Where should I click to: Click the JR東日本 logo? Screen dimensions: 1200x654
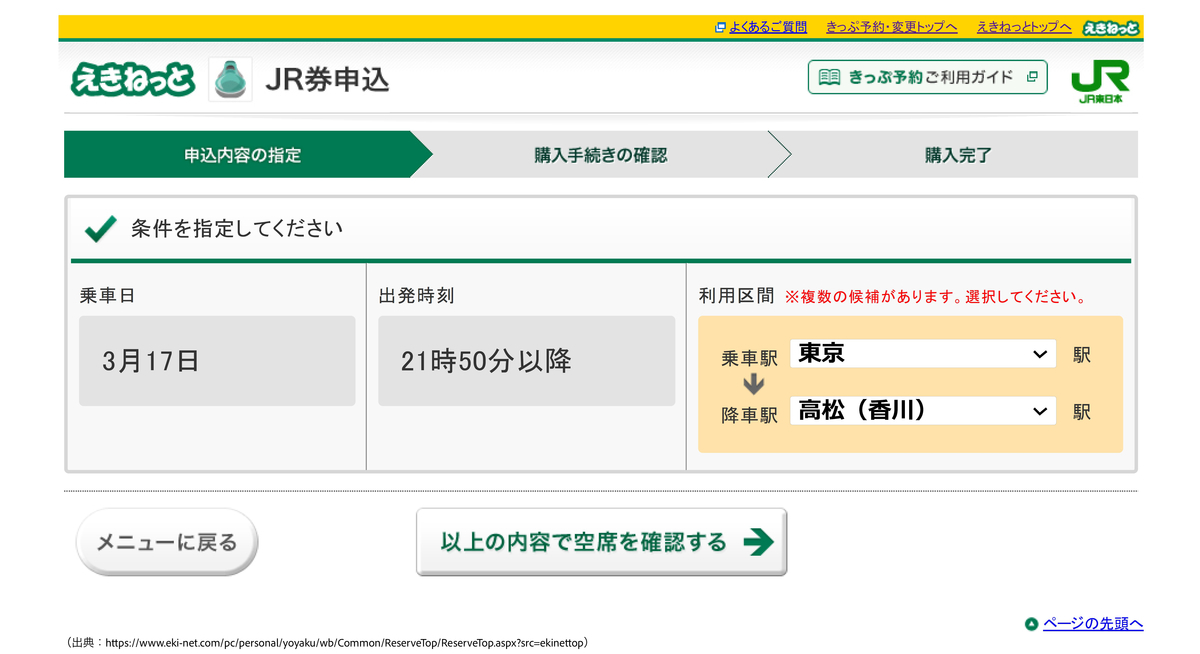(1100, 81)
